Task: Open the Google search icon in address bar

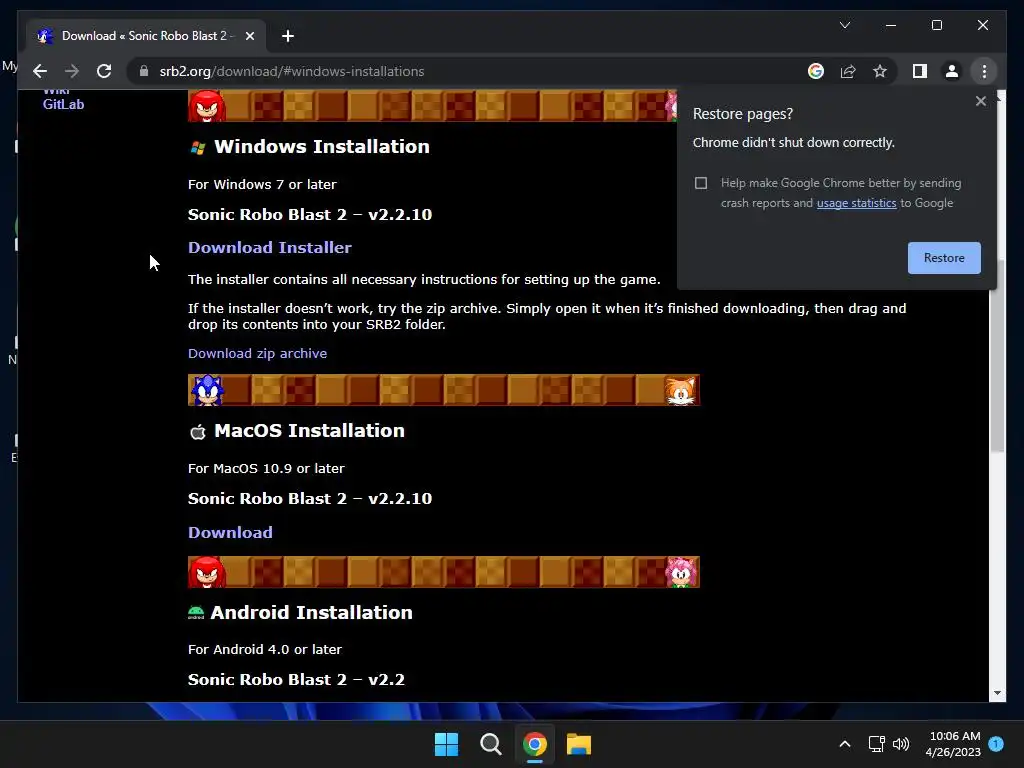Action: coord(816,71)
